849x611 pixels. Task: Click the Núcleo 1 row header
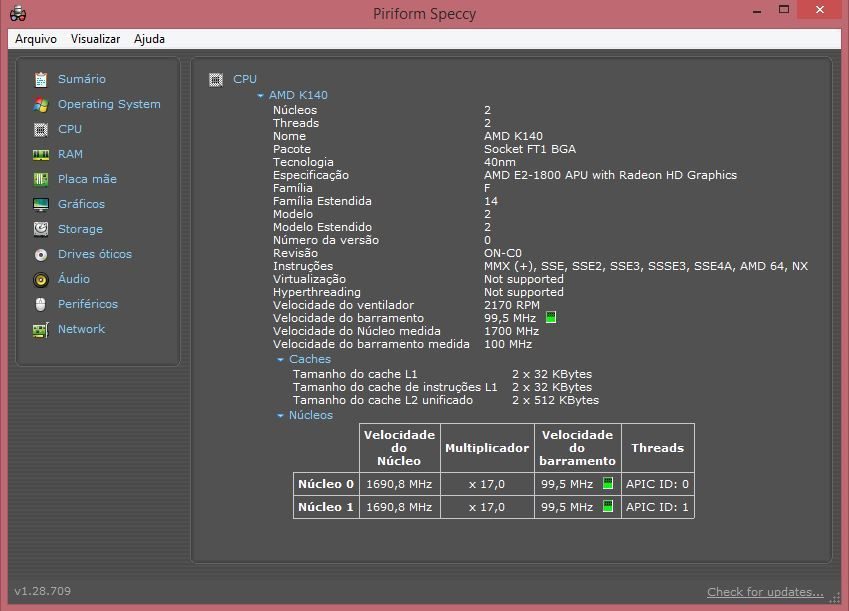tap(326, 507)
